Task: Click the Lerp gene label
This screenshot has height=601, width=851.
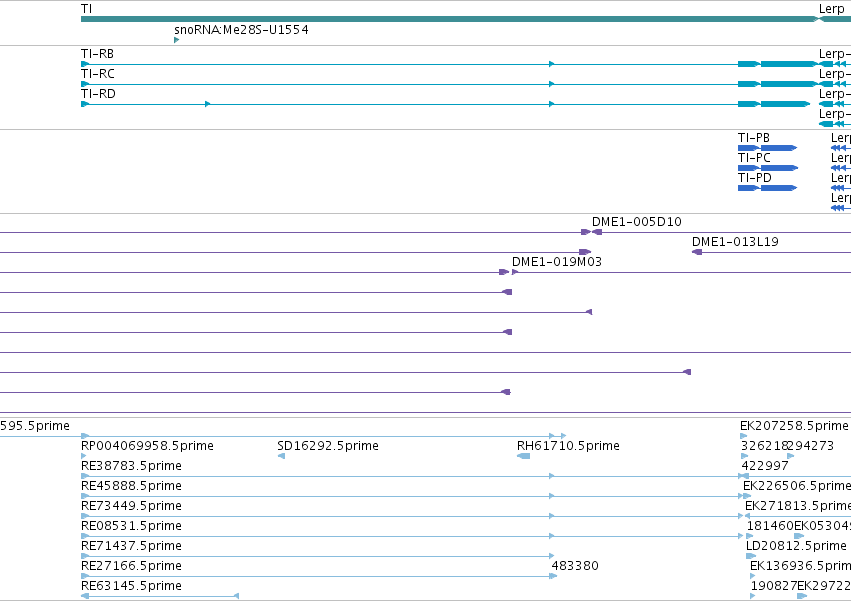Action: pyautogui.click(x=831, y=9)
